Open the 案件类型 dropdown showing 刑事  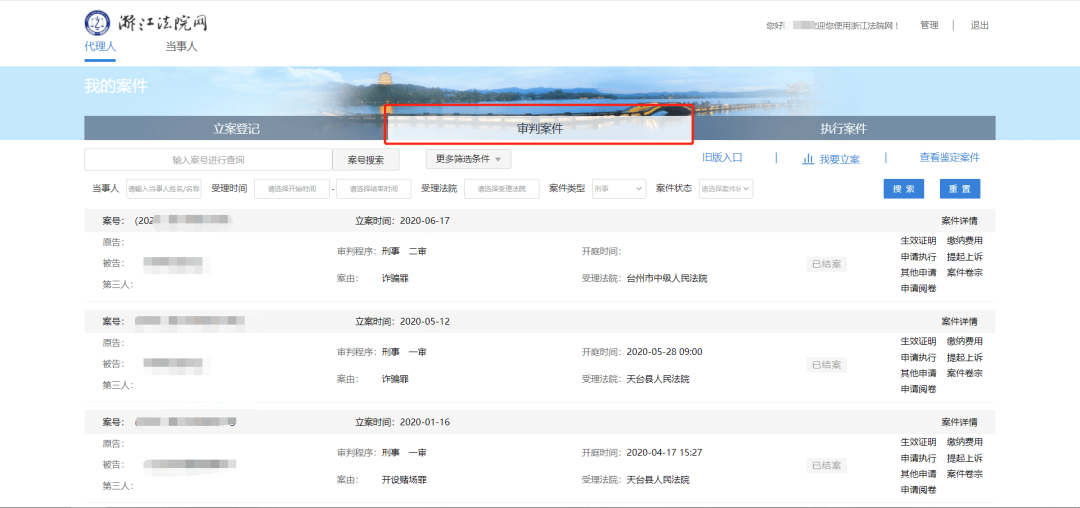click(619, 189)
